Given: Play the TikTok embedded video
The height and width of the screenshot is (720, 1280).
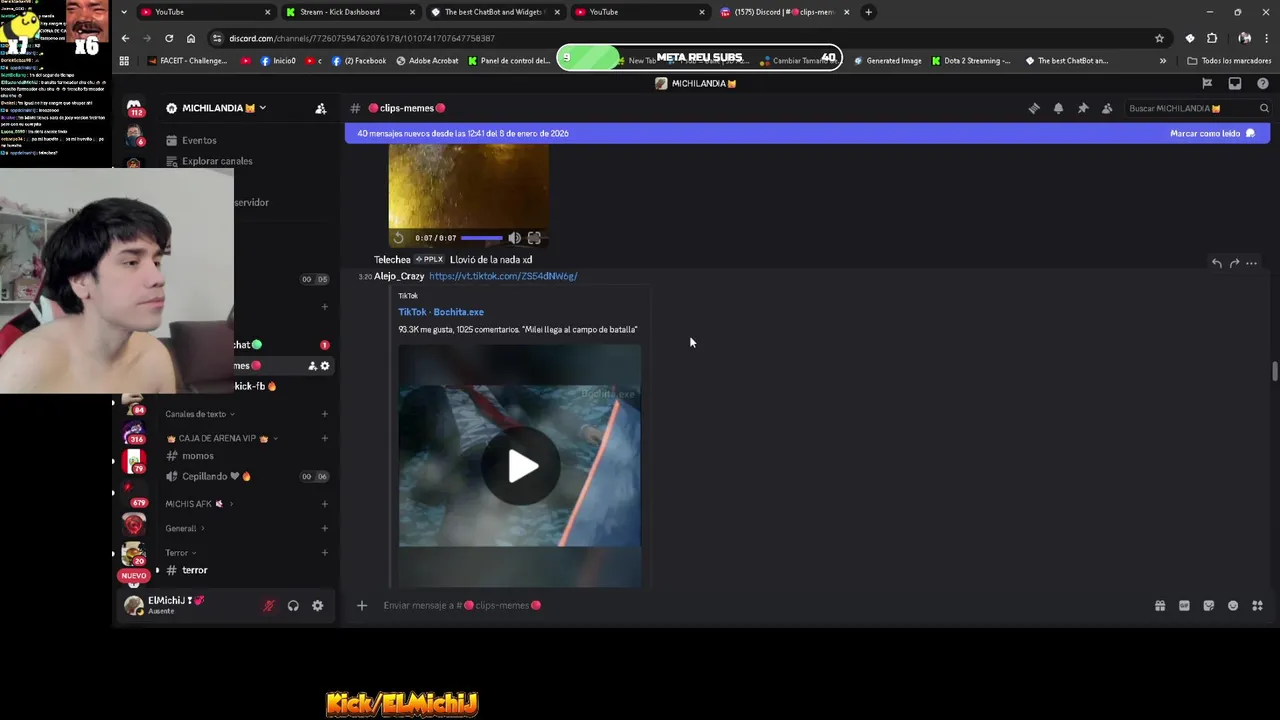Looking at the screenshot, I should click(x=521, y=466).
